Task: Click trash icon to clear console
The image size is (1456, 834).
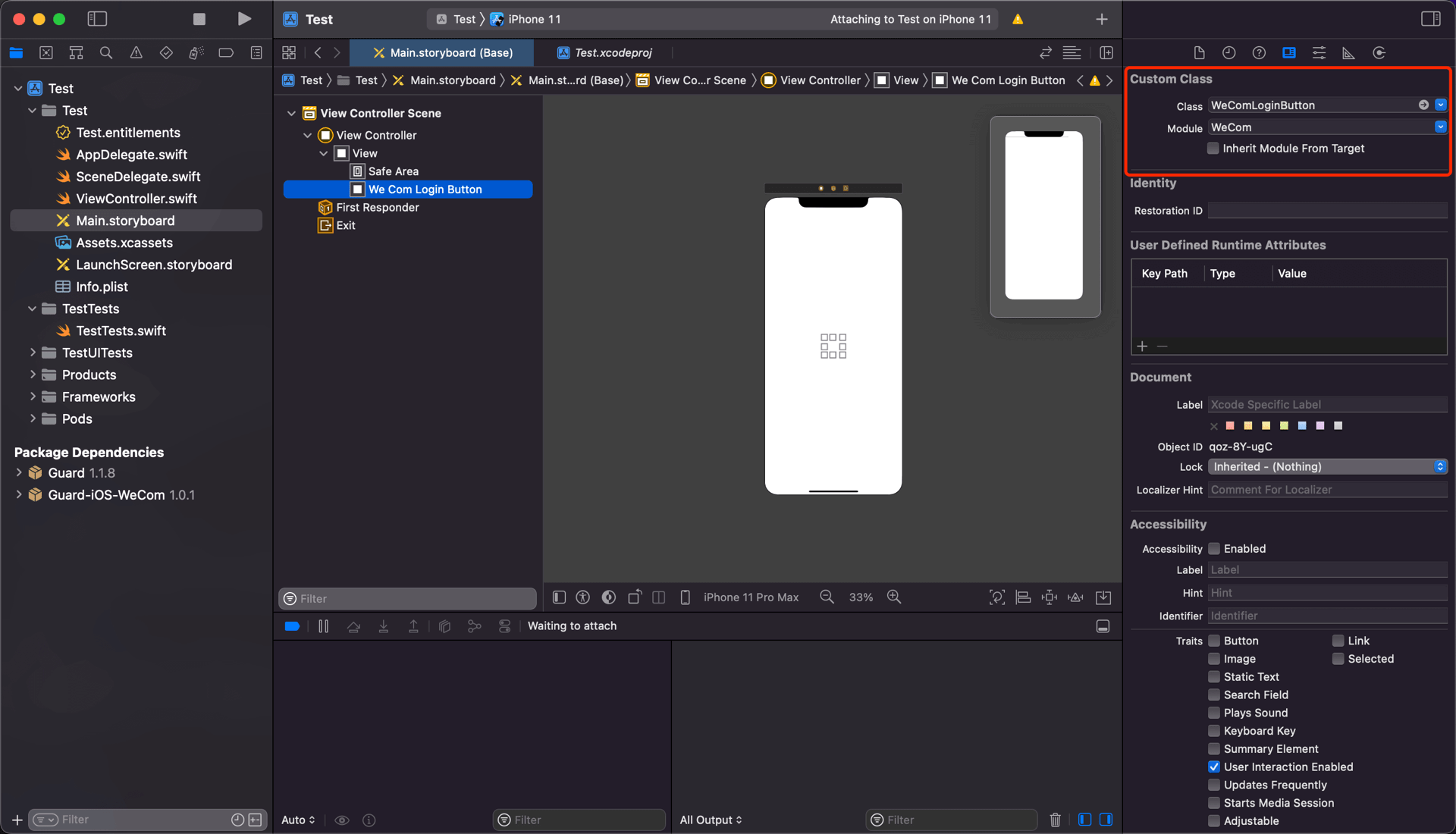Action: point(1055,820)
